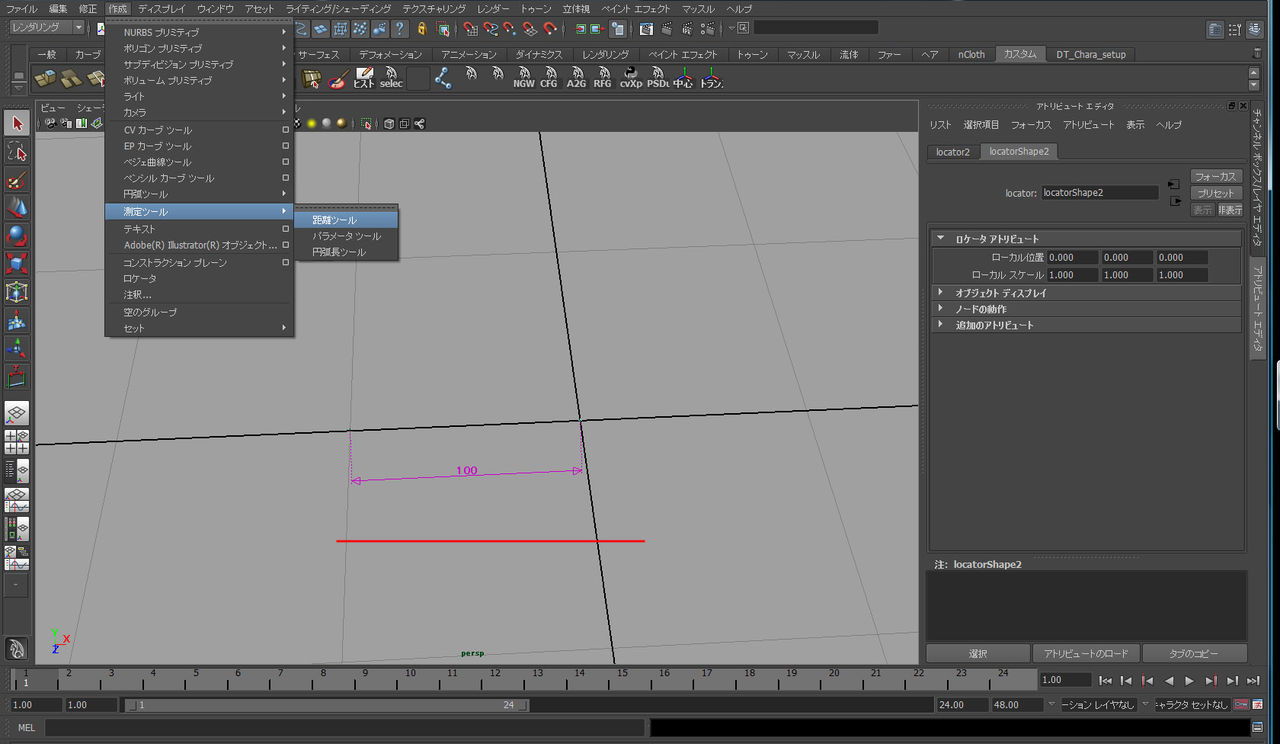Screen dimensions: 1280x744
Task: Open the ヘルプ menu in Attribute Editor
Action: click(1168, 125)
